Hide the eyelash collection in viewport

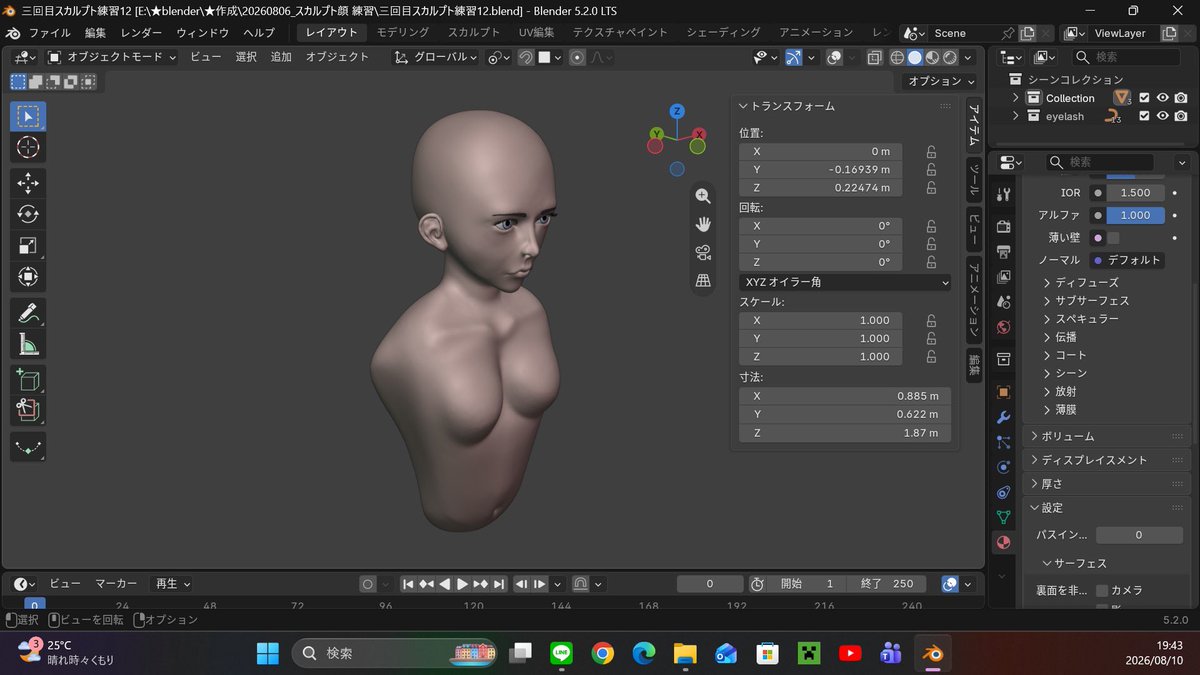click(x=1163, y=116)
